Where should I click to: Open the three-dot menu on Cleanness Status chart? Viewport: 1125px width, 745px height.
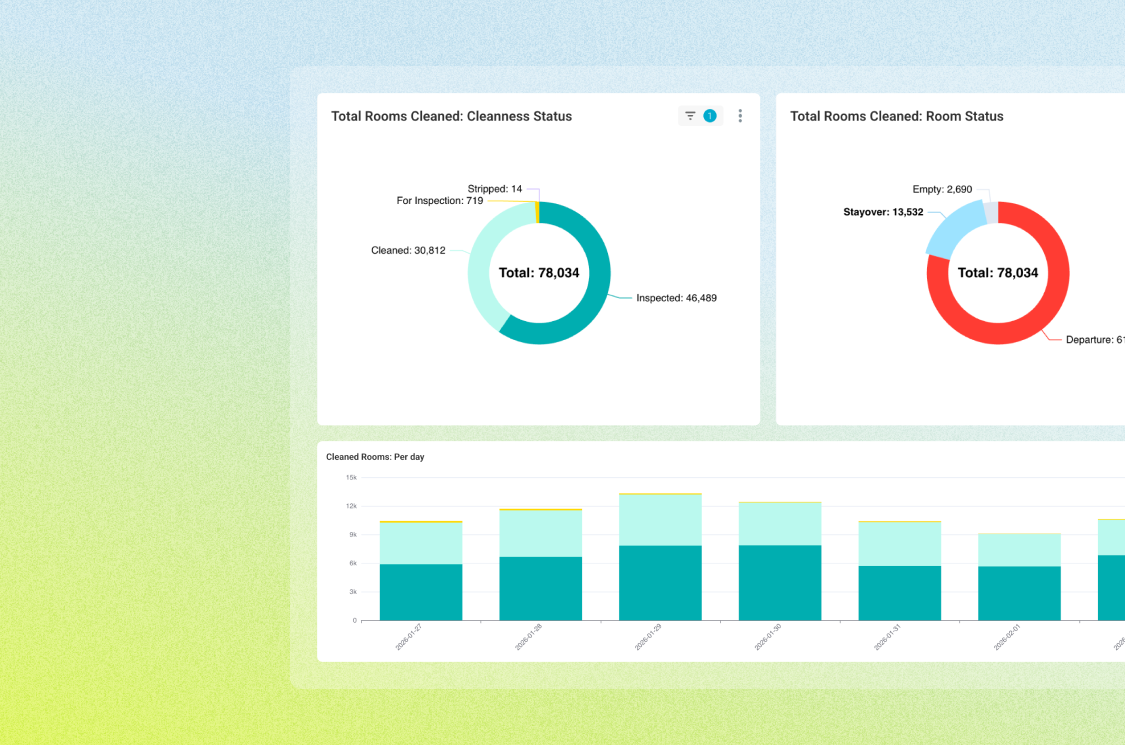click(x=740, y=115)
